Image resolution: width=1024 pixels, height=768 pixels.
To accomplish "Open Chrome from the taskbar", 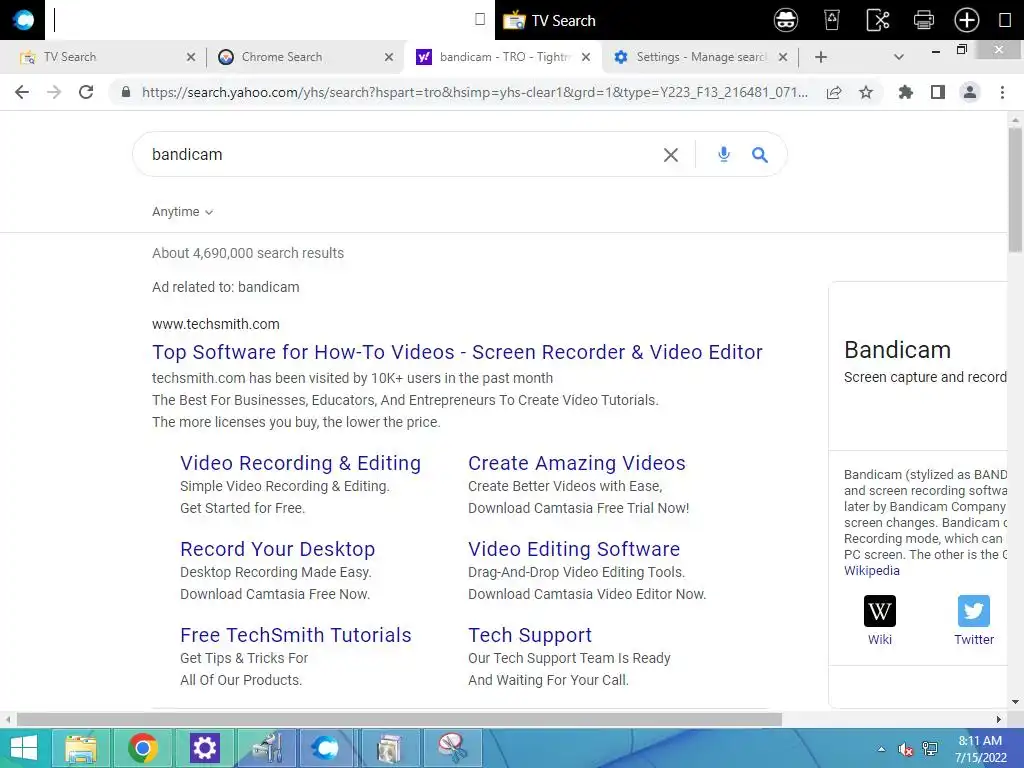I will pos(142,748).
